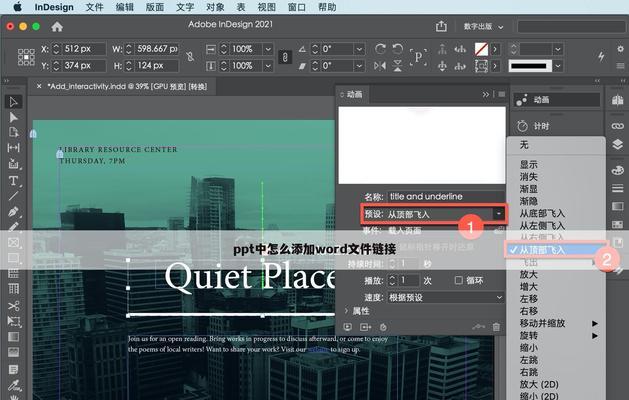
Task: Collapse animation panel with double arrows
Action: 486,94
